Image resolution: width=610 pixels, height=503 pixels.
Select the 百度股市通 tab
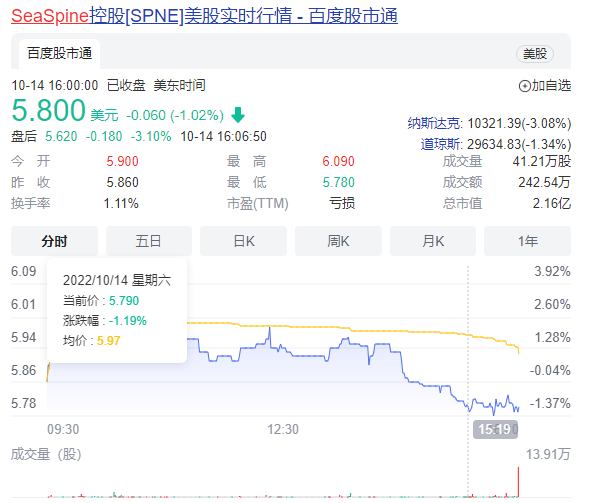click(x=60, y=53)
